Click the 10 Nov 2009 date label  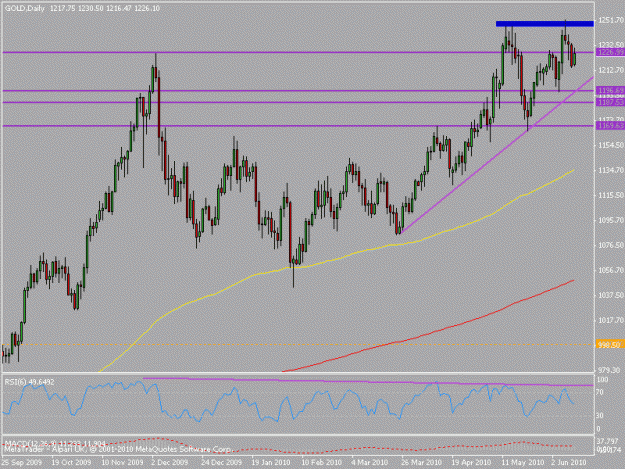[x=122, y=462]
